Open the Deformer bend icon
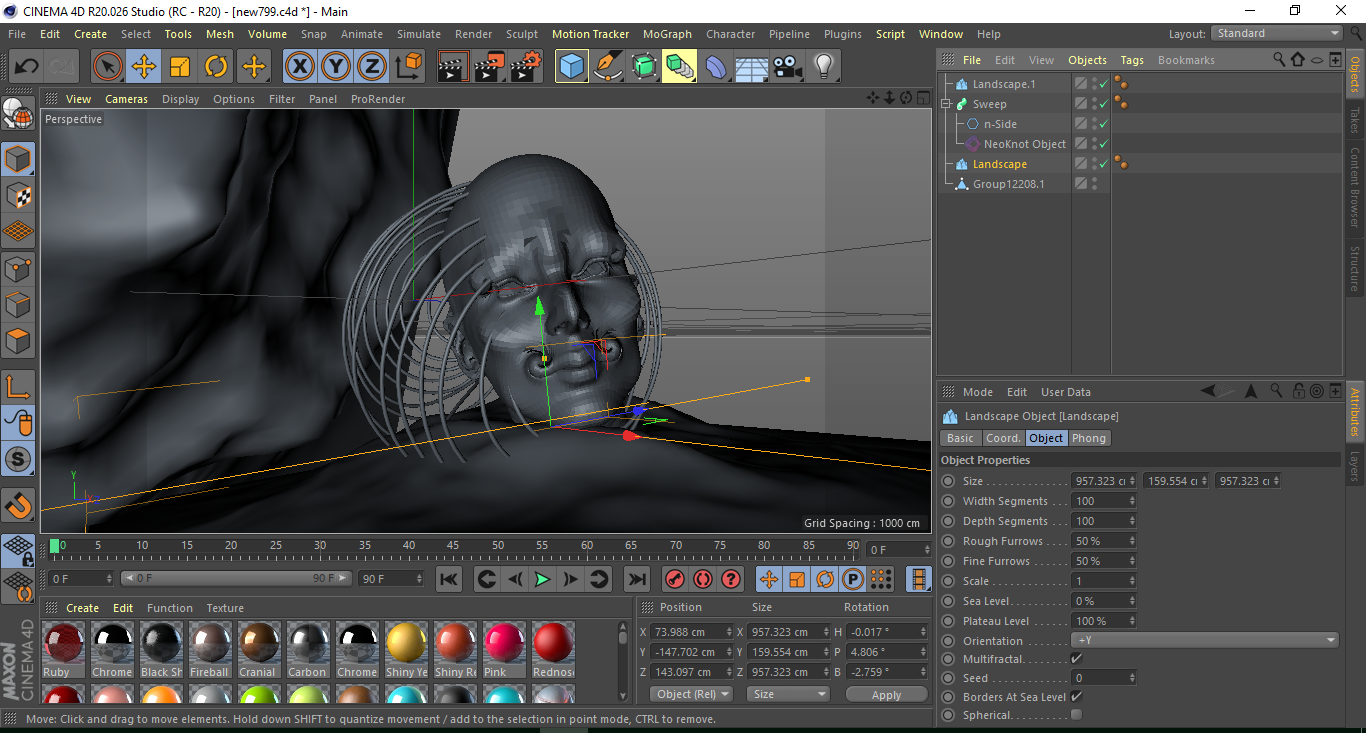The width and height of the screenshot is (1366, 733). [x=717, y=67]
